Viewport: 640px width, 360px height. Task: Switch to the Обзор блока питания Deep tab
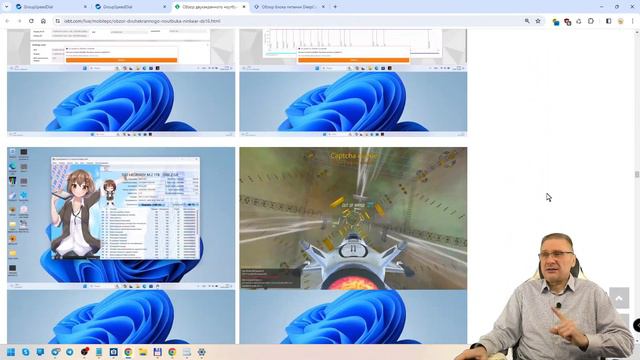[289, 7]
